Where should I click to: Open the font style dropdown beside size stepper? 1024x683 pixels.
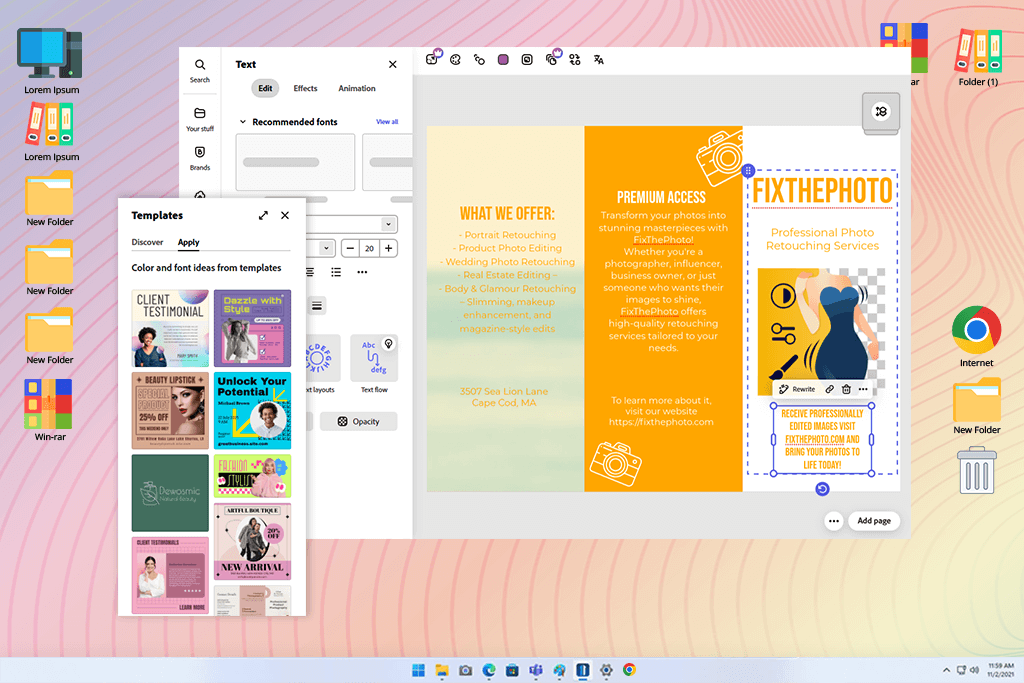326,248
